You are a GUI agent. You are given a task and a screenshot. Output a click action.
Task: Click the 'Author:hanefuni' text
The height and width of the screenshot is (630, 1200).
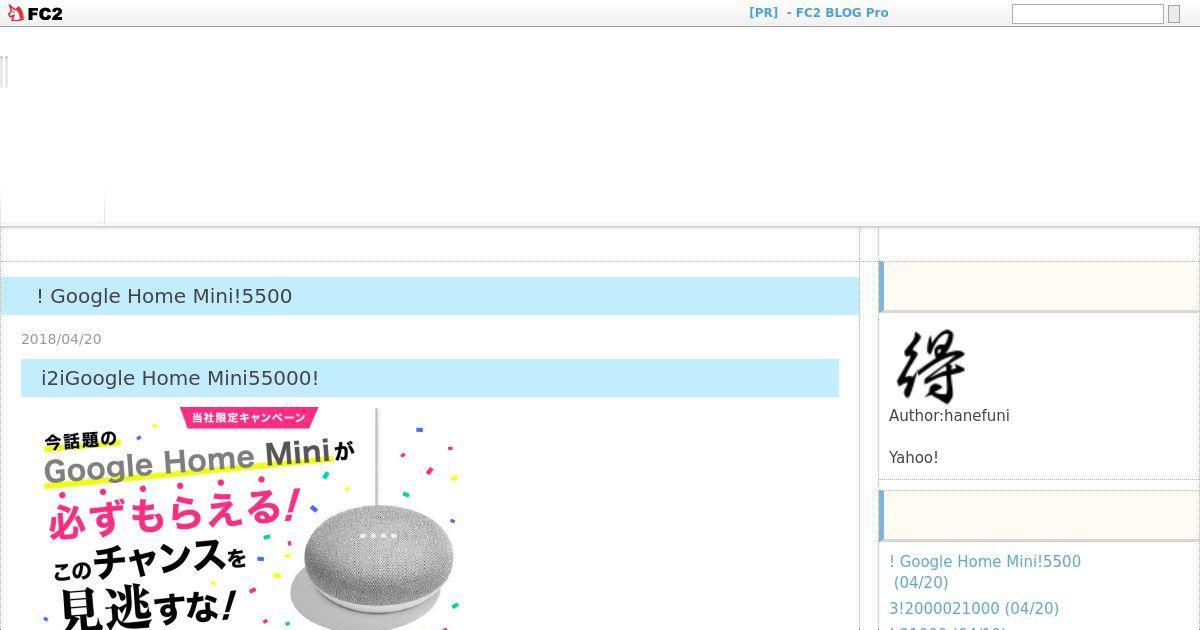[949, 416]
